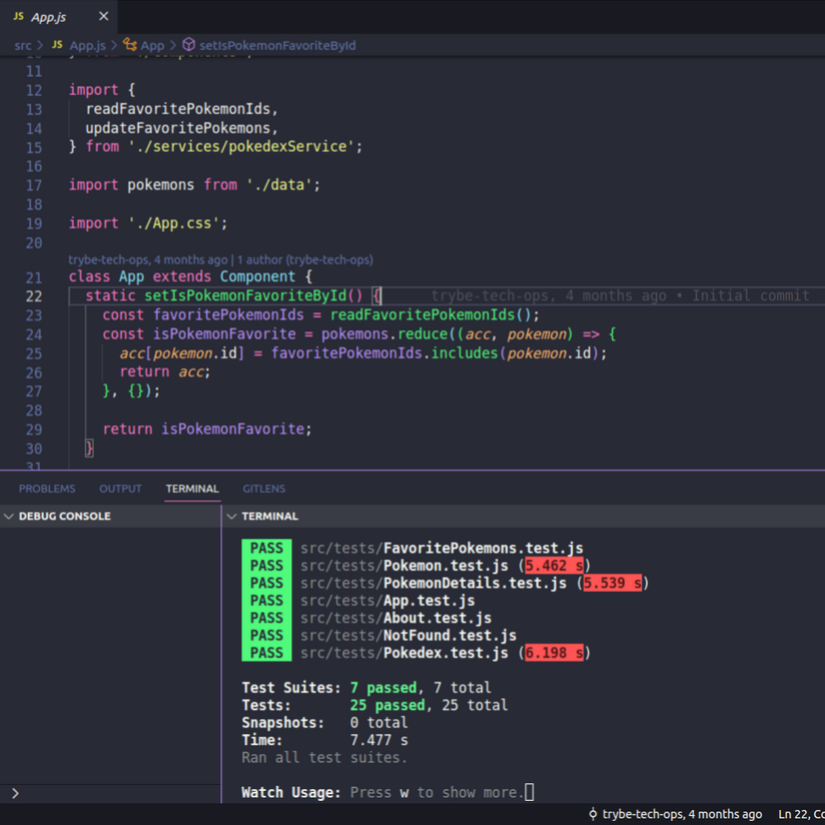The height and width of the screenshot is (825, 825).
Task: Collapse the DEBUG CONSOLE section
Action: 8,517
